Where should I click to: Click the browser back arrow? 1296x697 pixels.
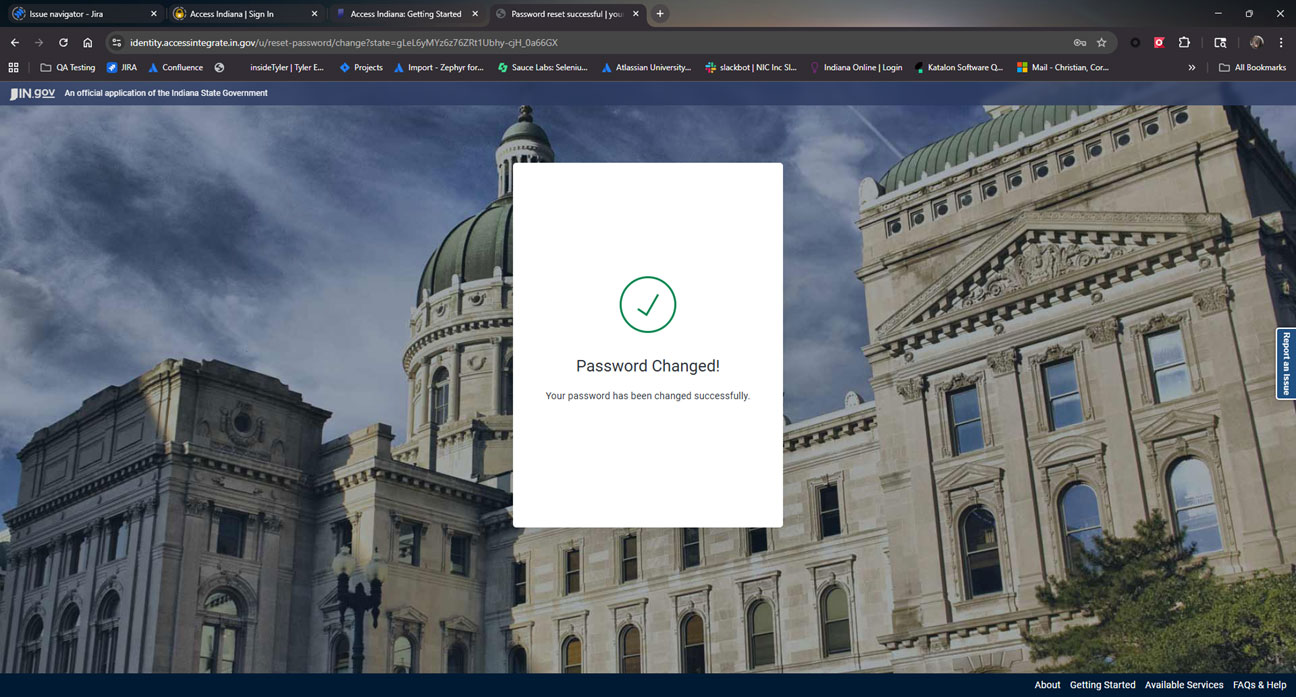coord(14,43)
